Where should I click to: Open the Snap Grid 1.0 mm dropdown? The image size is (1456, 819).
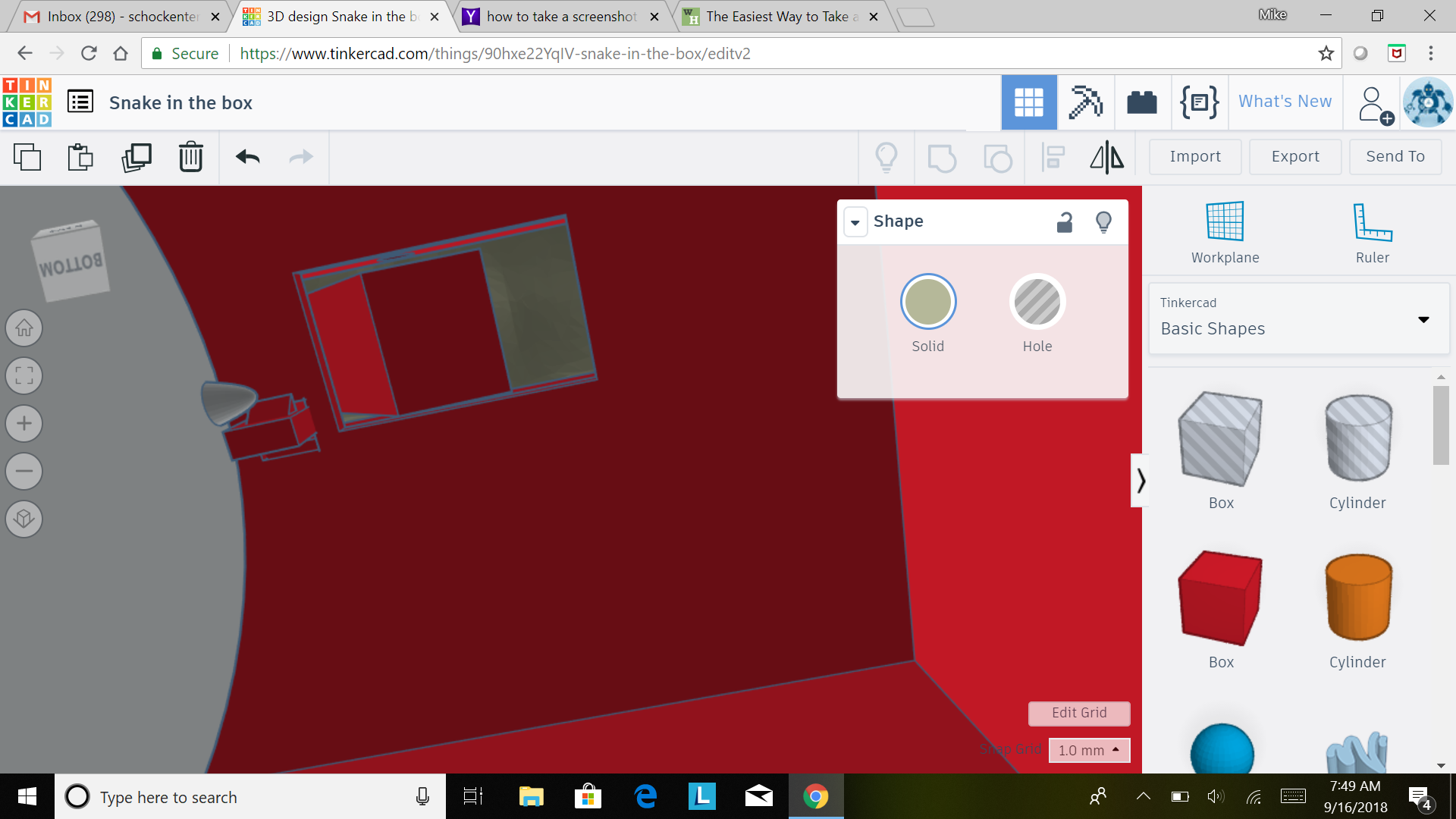pos(1089,750)
